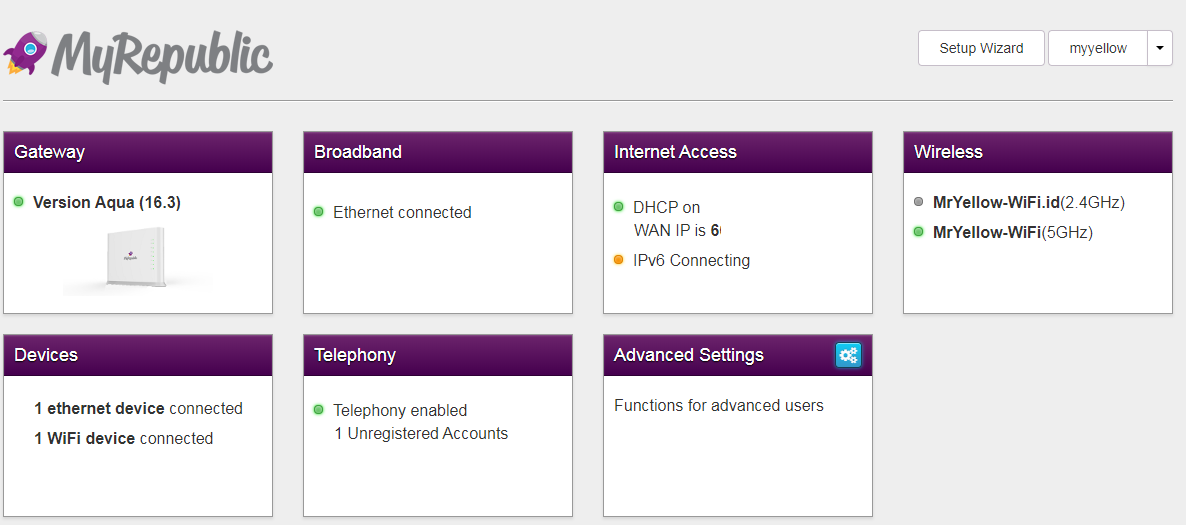Click the MyRepublic rocket logo
The height and width of the screenshot is (525, 1186).
tap(25, 52)
